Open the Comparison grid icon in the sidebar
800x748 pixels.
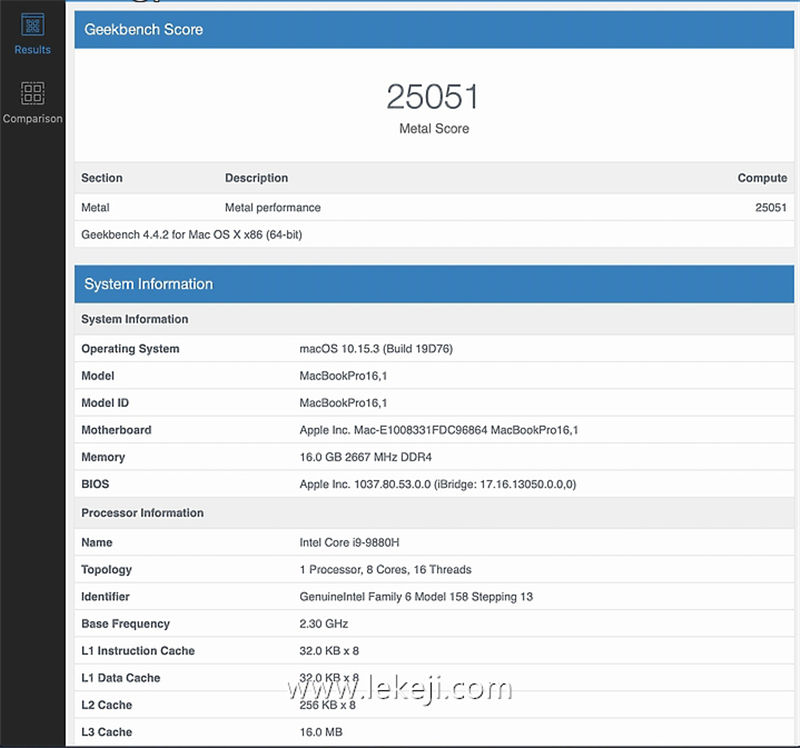tap(32, 93)
